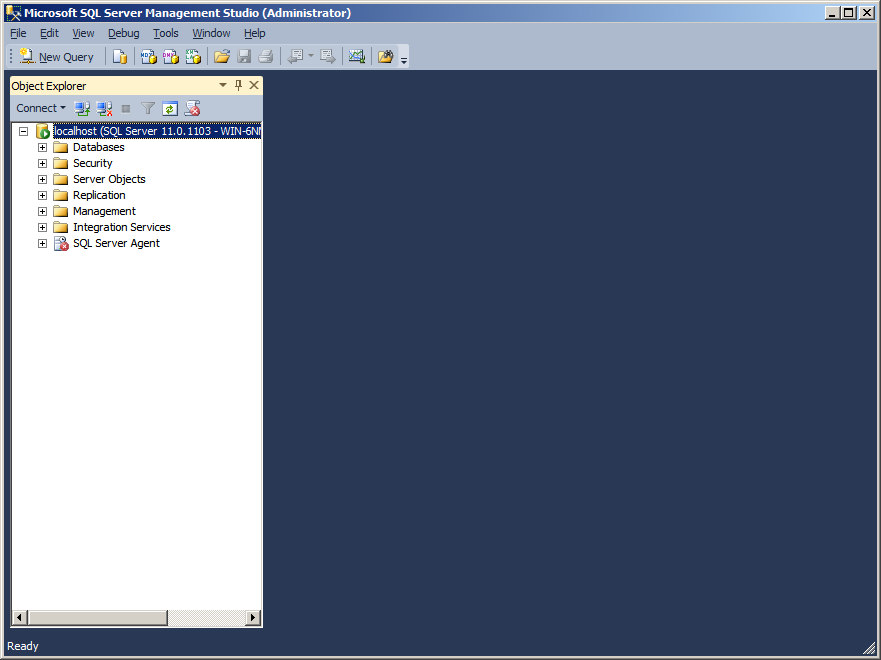The image size is (881, 660).
Task: Click the Server Objects folder icon
Action: pyautogui.click(x=61, y=179)
